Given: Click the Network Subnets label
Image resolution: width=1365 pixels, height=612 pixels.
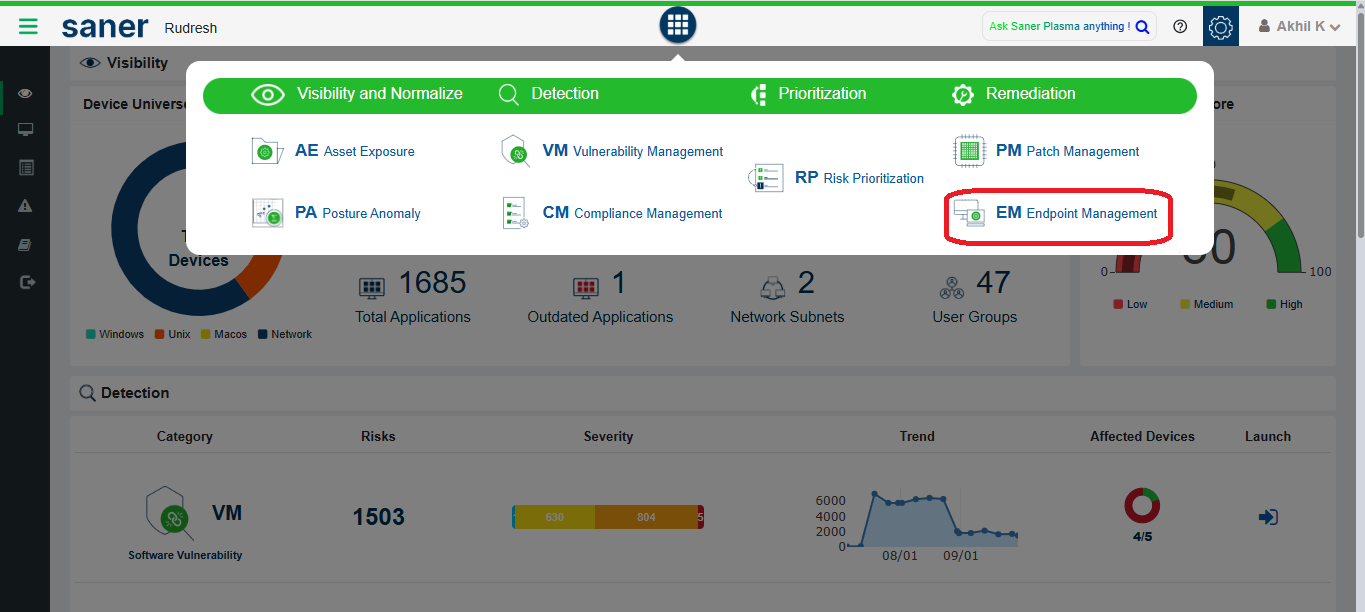Looking at the screenshot, I should 787,317.
